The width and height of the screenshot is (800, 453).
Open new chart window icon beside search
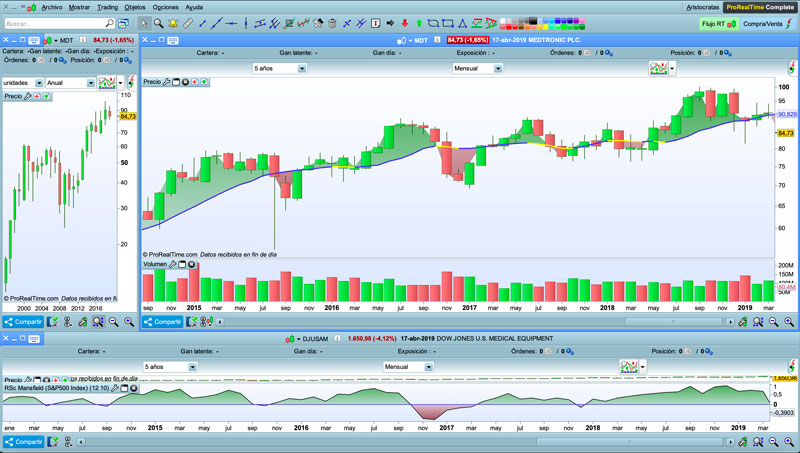click(123, 23)
